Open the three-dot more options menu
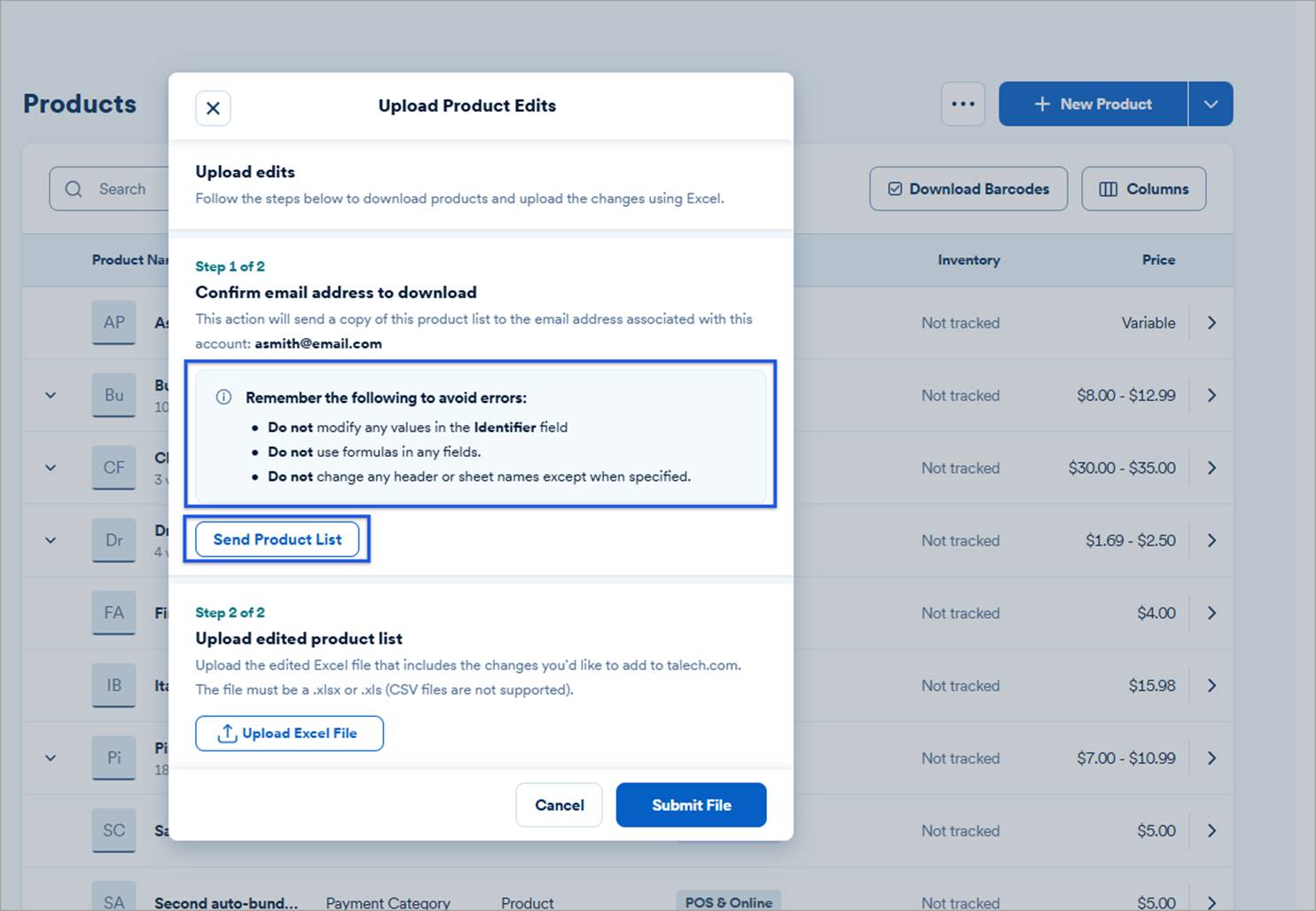This screenshot has height=911, width=1316. 963,104
